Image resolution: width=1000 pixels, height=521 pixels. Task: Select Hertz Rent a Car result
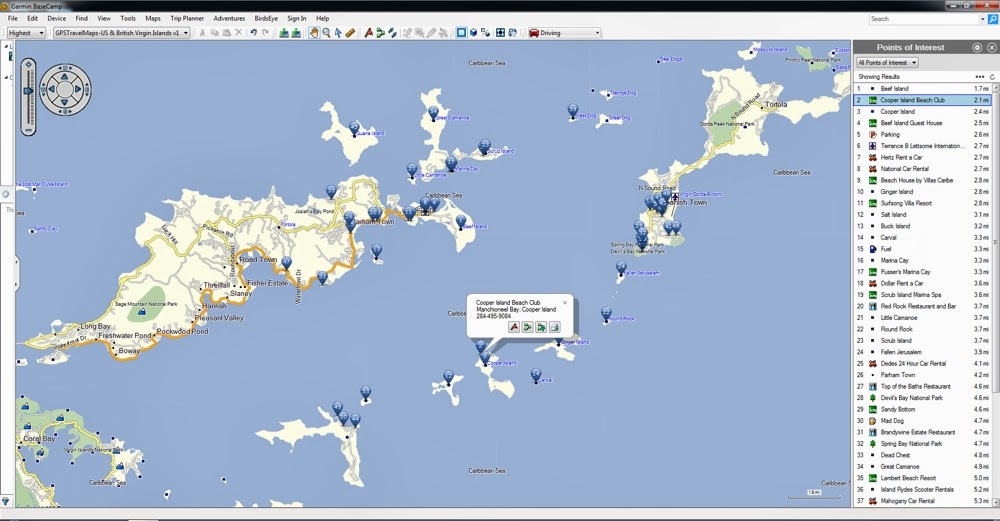click(922, 158)
